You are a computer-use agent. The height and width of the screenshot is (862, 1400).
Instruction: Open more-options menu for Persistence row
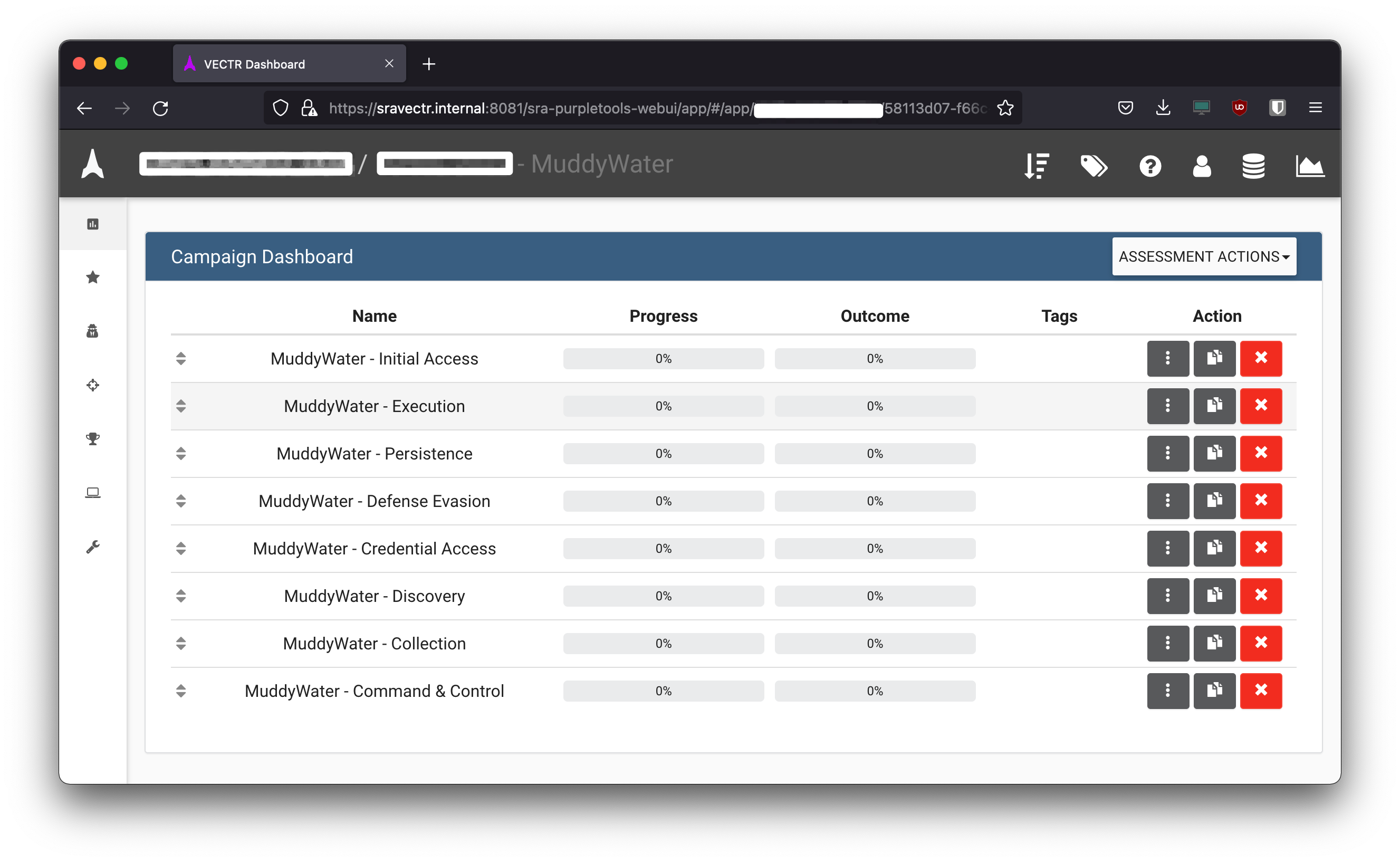point(1167,453)
